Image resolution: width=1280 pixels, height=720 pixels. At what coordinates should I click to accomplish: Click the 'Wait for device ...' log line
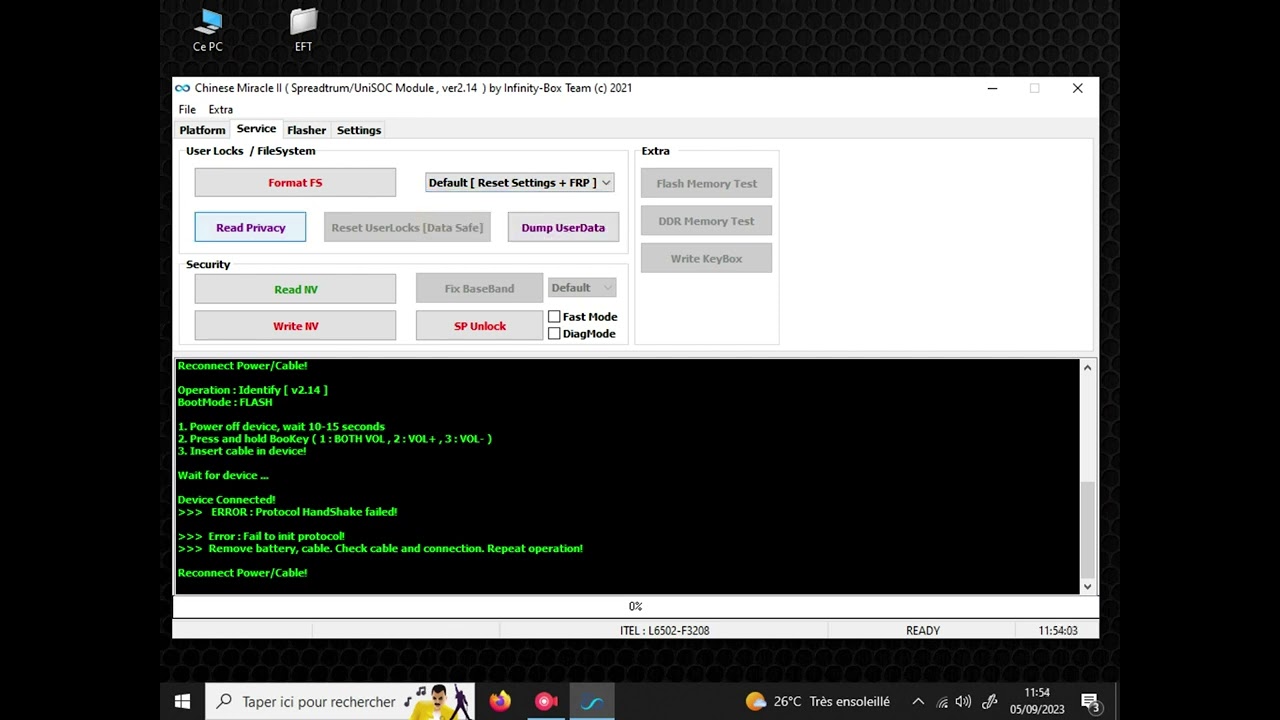click(223, 475)
